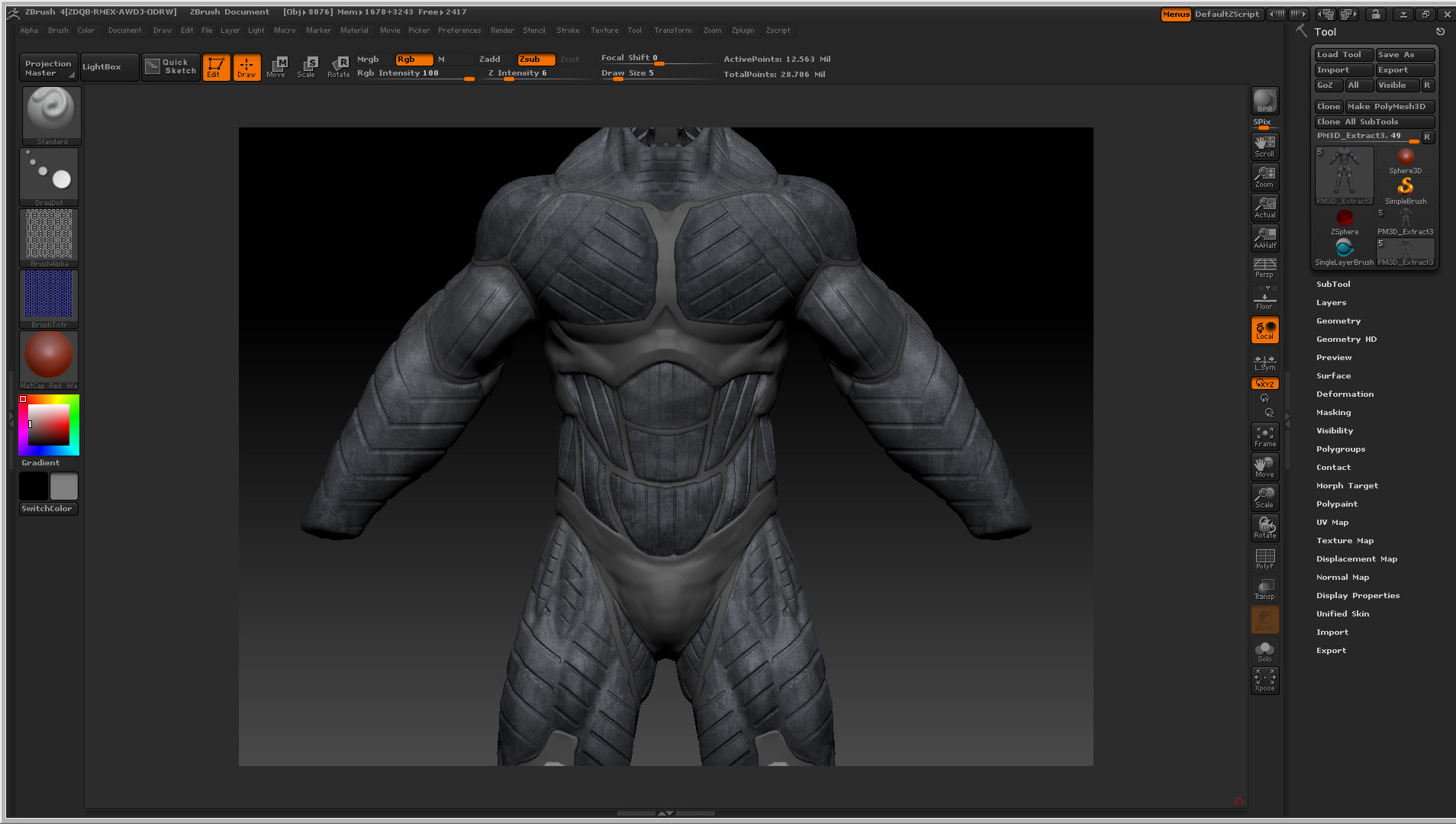
Task: Expand the SubTool panel
Action: 1333,284
